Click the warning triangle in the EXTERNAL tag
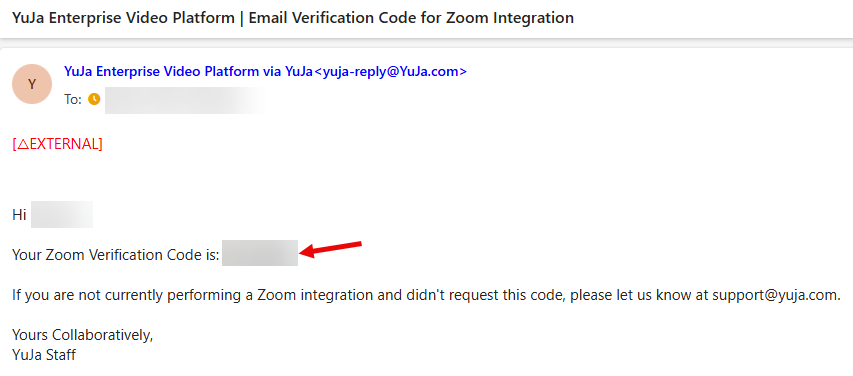Screen dimensions: 853x376 (23, 145)
